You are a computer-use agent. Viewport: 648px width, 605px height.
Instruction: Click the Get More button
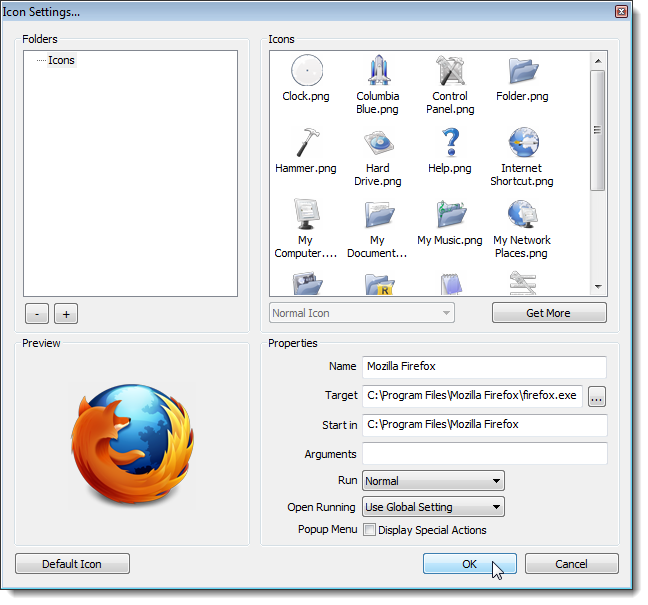(549, 313)
